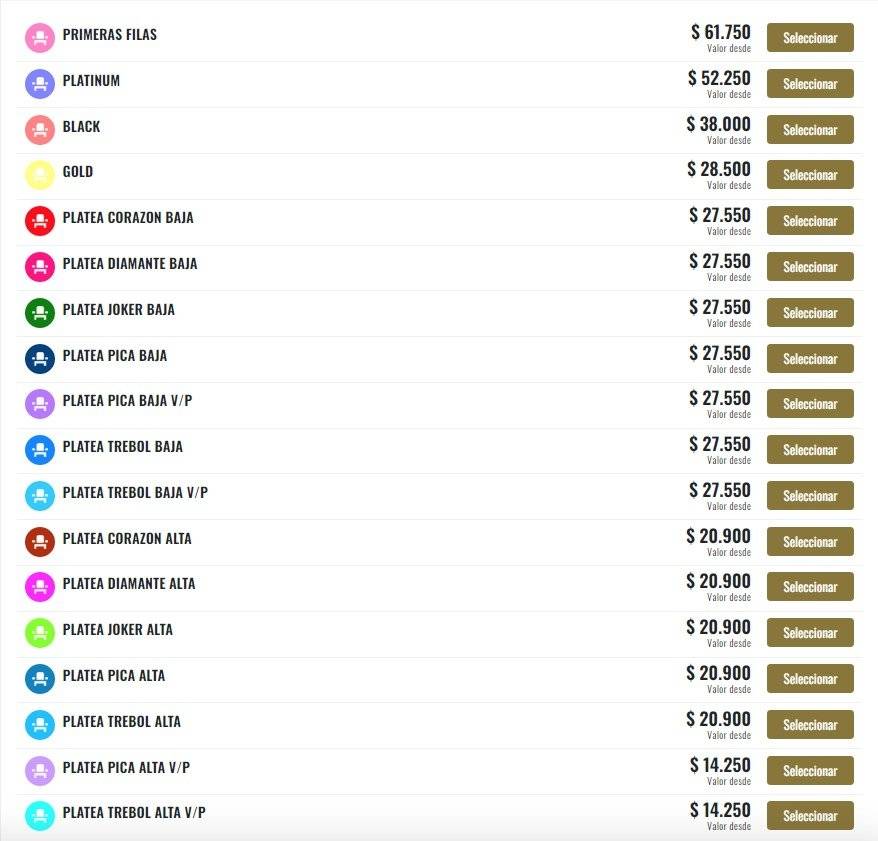Screen dimensions: 878x841
Task: Click the pink seat icon for PRIMERAS FILAS
Action: click(x=40, y=38)
